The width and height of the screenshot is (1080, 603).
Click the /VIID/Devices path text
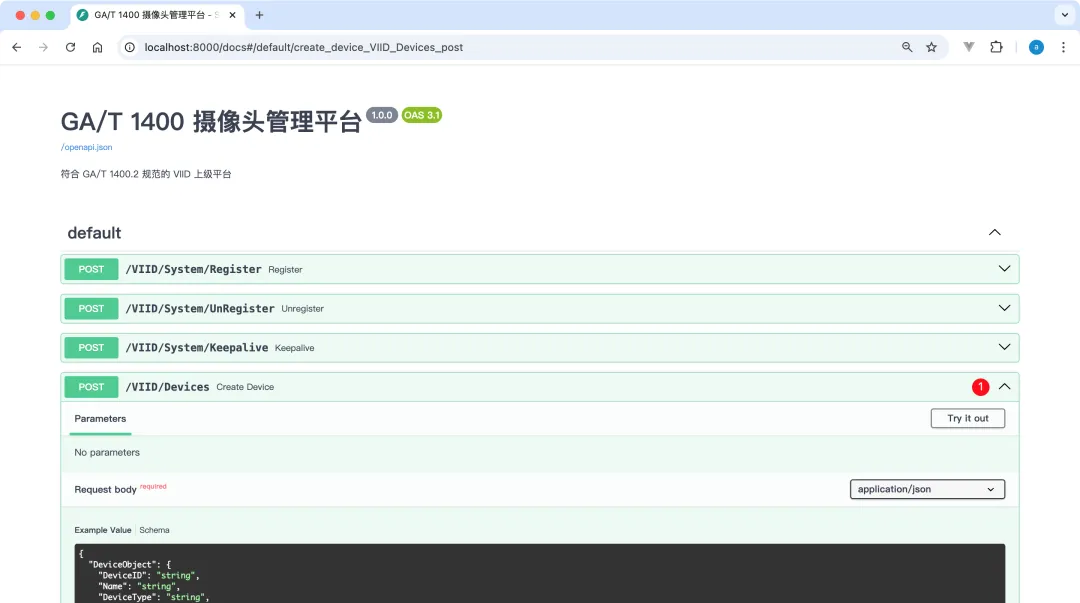167,387
